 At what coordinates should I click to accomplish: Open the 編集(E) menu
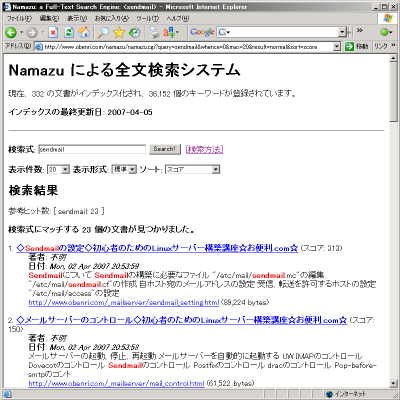[x=49, y=18]
